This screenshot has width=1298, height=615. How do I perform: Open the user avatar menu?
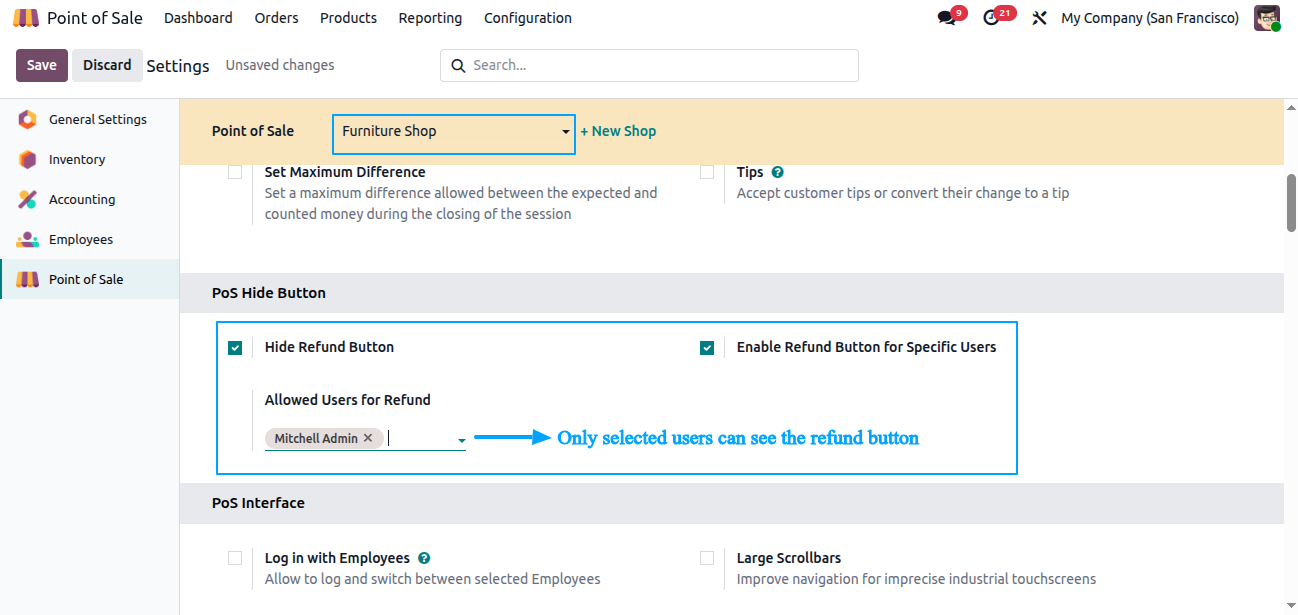1267,18
